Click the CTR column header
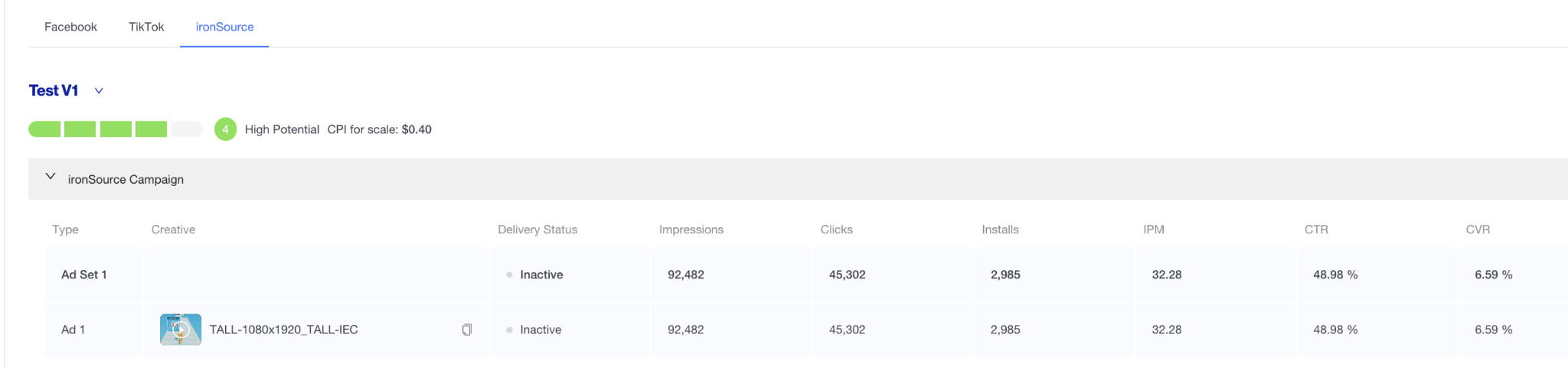The width and height of the screenshot is (1568, 368). pos(1316,230)
